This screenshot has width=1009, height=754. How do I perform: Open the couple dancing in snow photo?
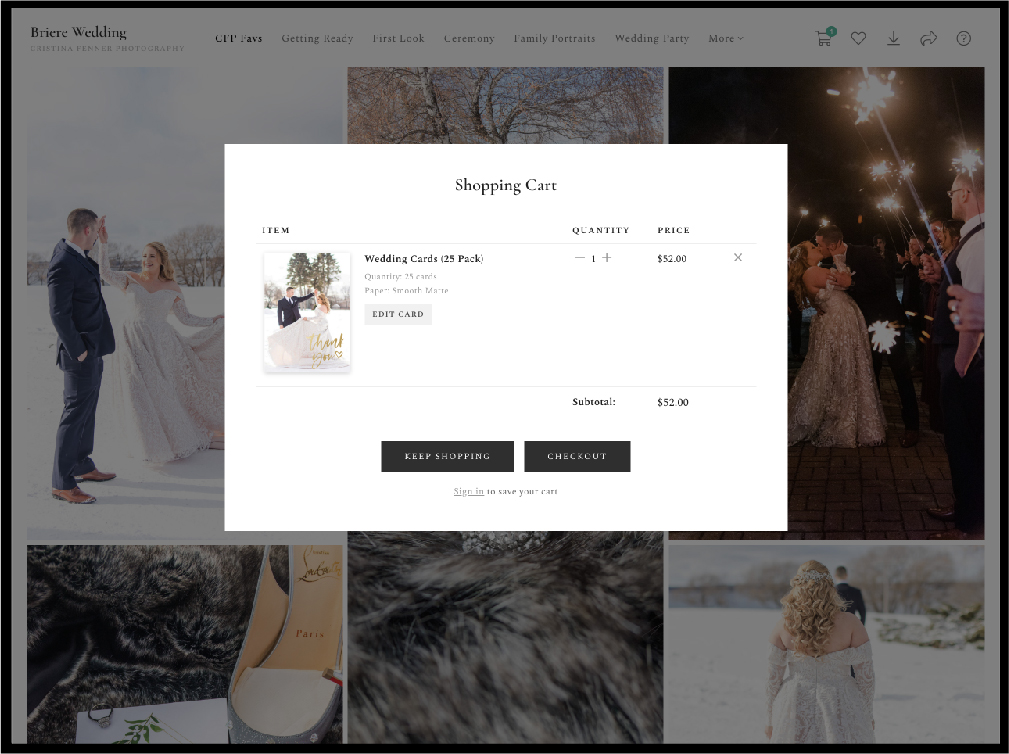pos(125,303)
